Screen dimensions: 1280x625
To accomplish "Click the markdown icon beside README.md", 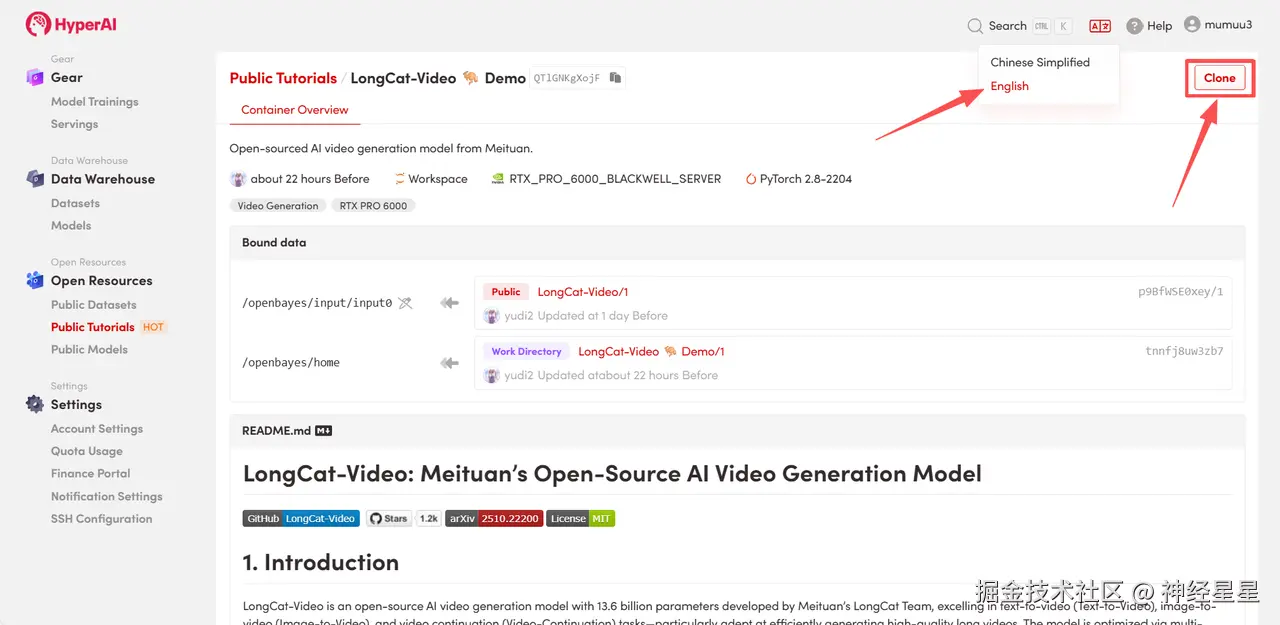I will coord(324,431).
